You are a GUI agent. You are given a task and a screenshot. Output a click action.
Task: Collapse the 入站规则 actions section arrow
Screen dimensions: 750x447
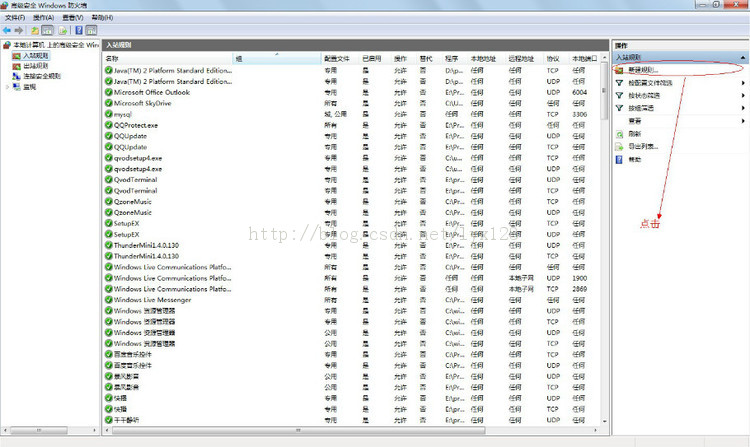point(743,57)
